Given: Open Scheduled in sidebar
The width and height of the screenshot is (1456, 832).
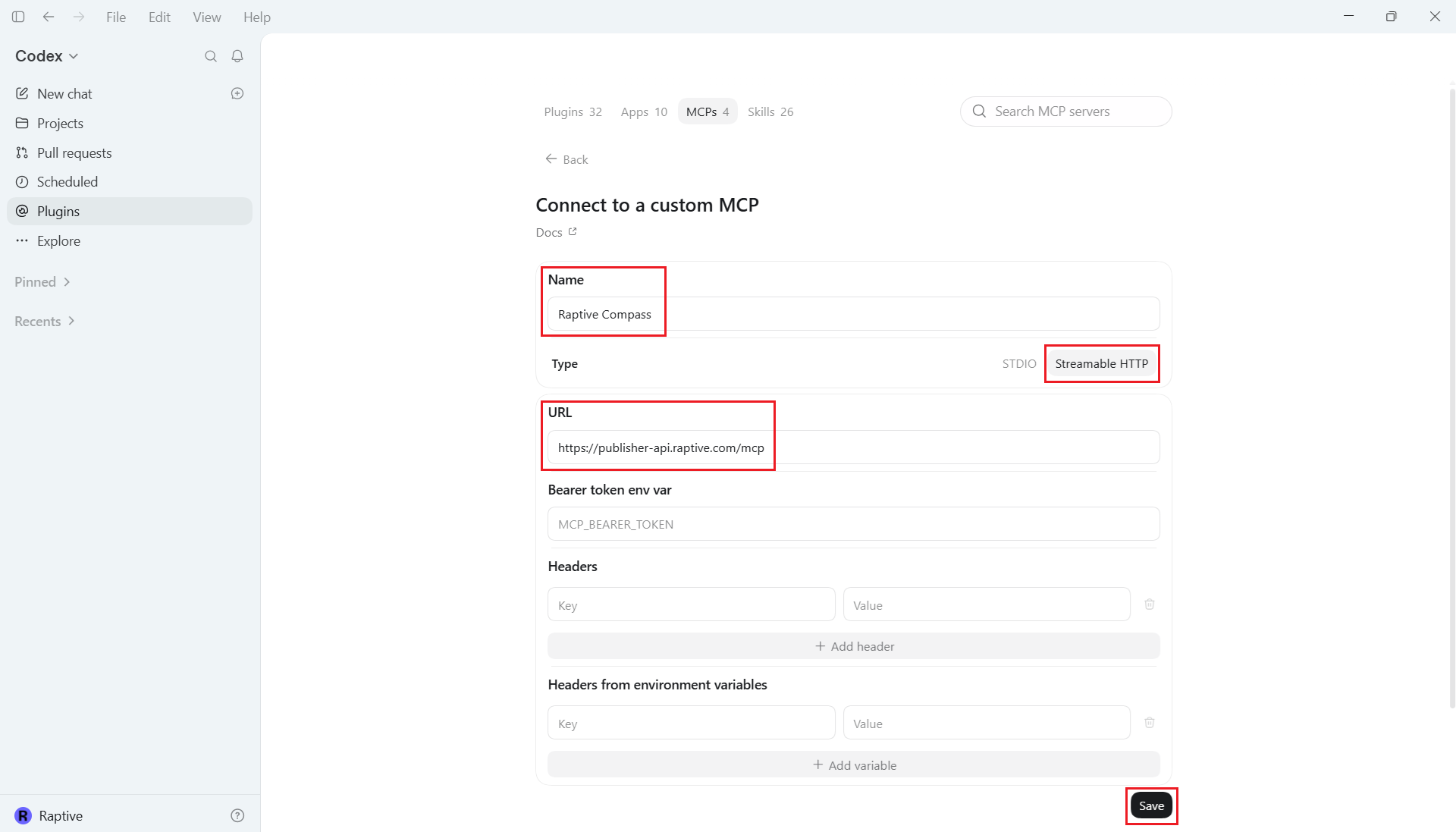Looking at the screenshot, I should [129, 182].
